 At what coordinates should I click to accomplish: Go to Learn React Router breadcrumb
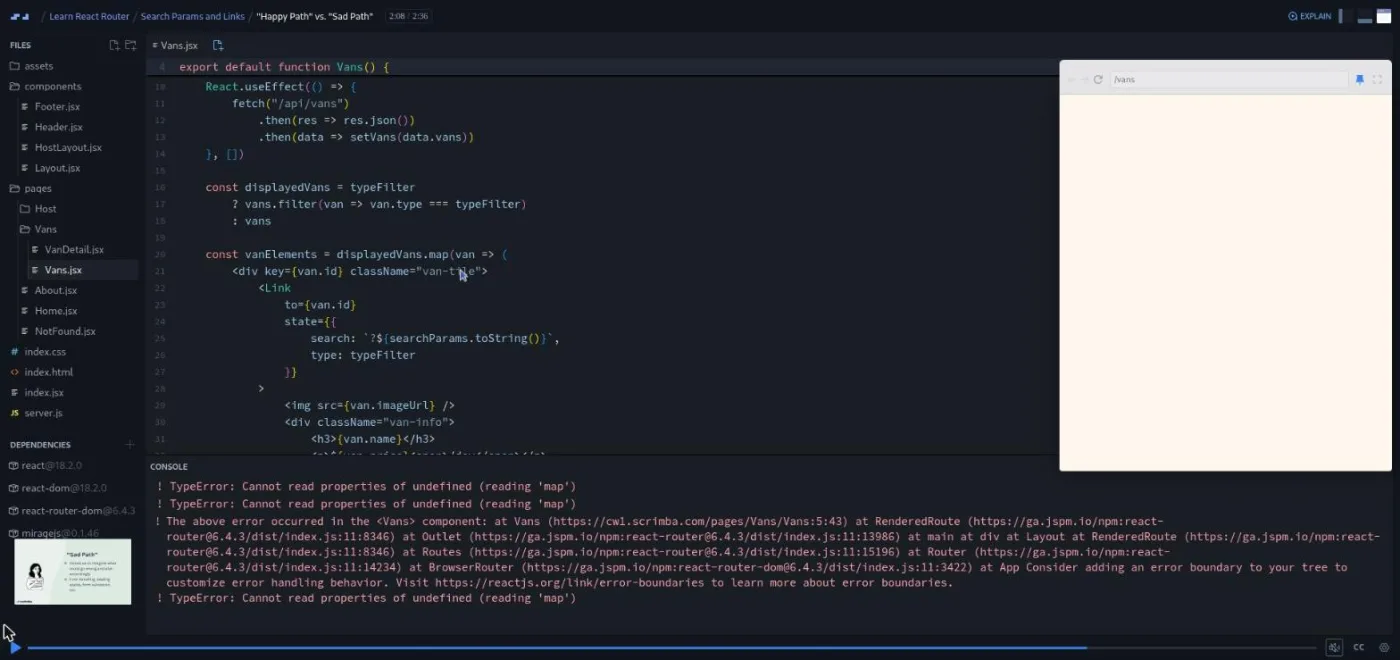click(x=90, y=16)
